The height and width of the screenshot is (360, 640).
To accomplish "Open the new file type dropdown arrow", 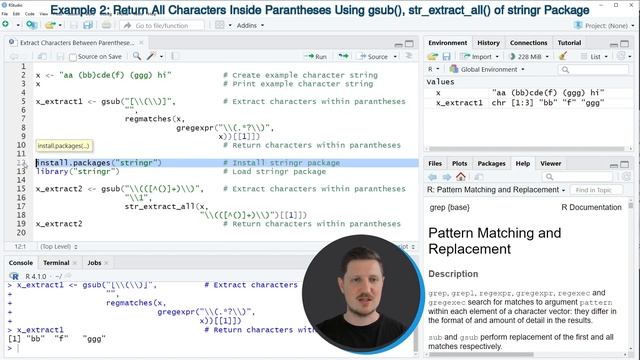I will point(18,25).
